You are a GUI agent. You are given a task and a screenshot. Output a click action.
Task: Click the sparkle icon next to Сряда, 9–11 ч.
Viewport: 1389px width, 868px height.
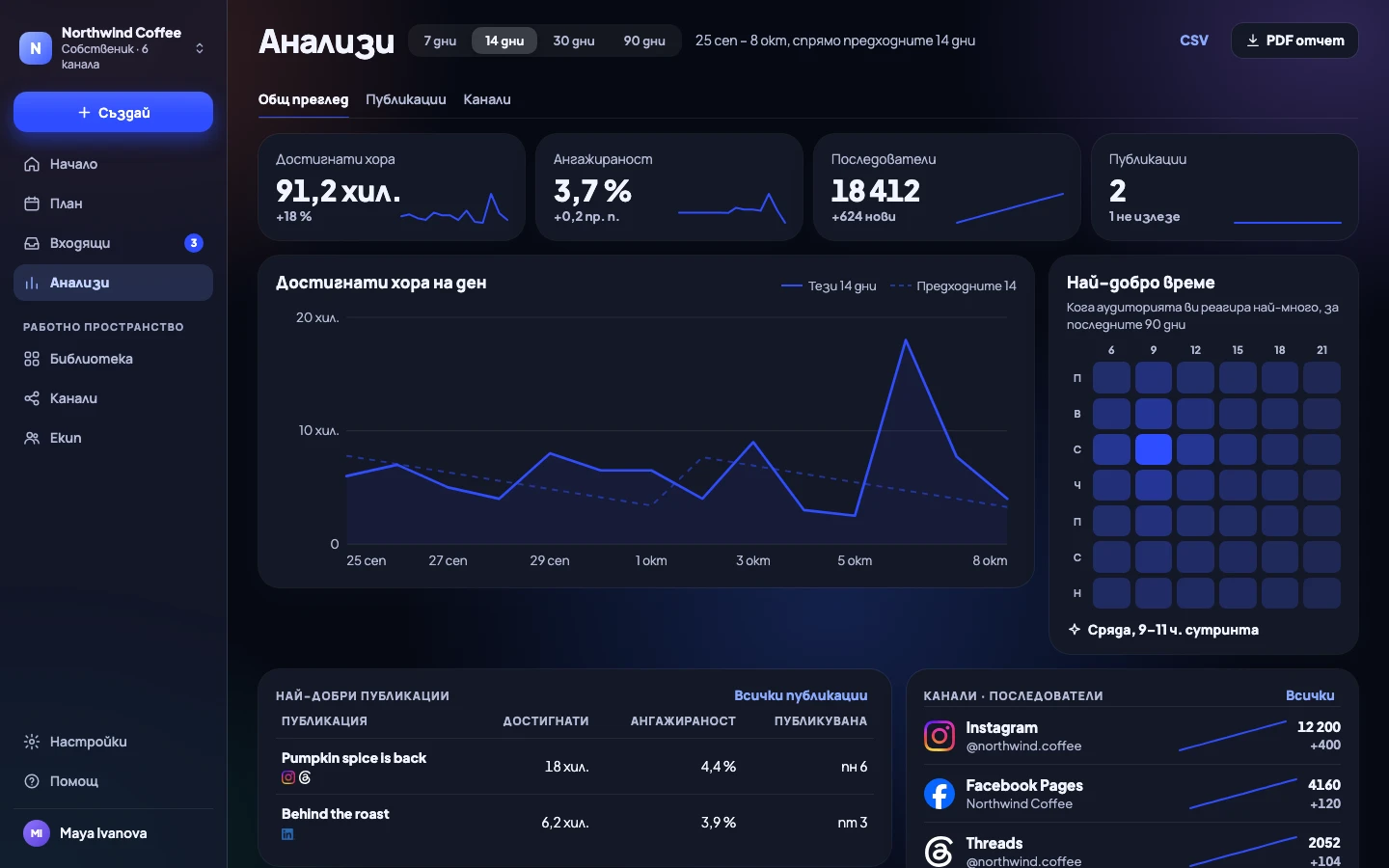click(x=1075, y=630)
